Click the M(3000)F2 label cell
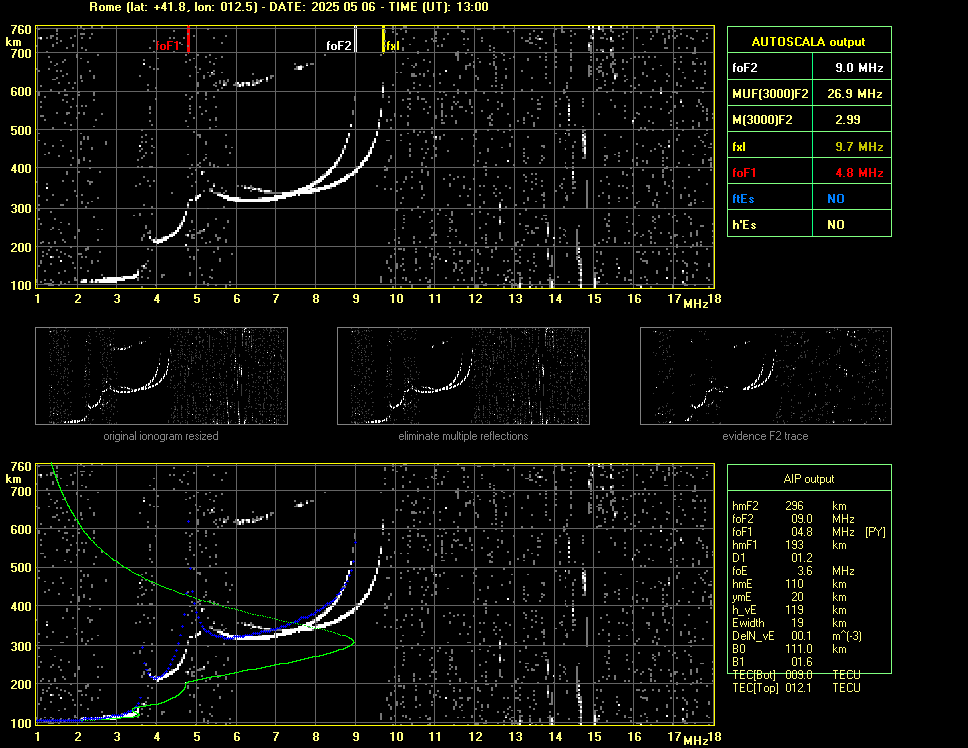The width and height of the screenshot is (968, 748). [770, 120]
